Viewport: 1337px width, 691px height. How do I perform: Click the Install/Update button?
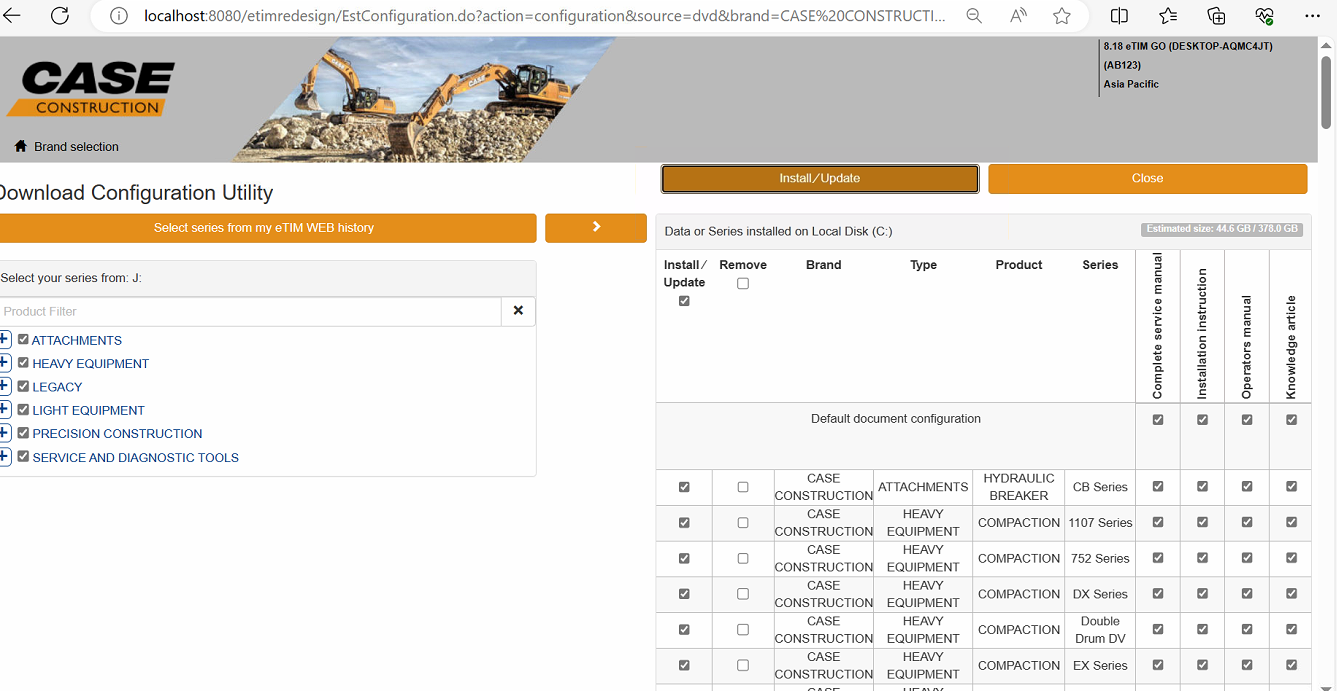(x=820, y=178)
